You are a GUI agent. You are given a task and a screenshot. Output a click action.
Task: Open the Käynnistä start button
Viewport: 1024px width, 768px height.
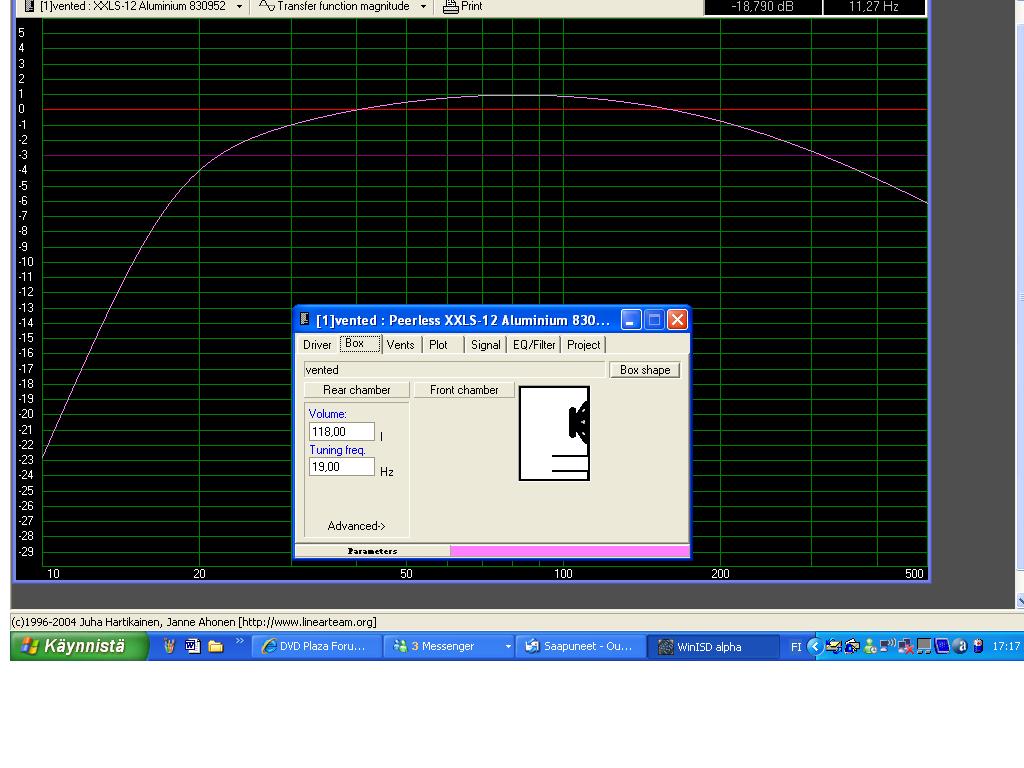79,647
